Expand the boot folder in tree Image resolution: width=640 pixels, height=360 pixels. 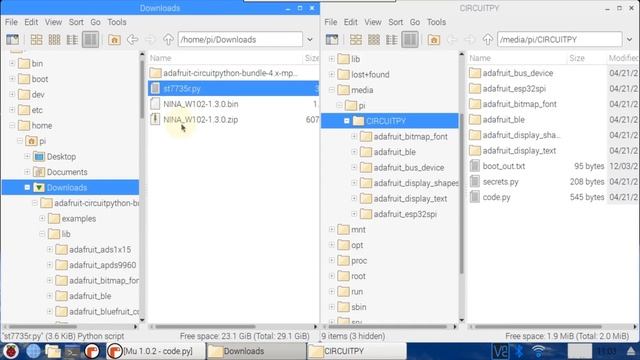pyautogui.click(x=12, y=79)
